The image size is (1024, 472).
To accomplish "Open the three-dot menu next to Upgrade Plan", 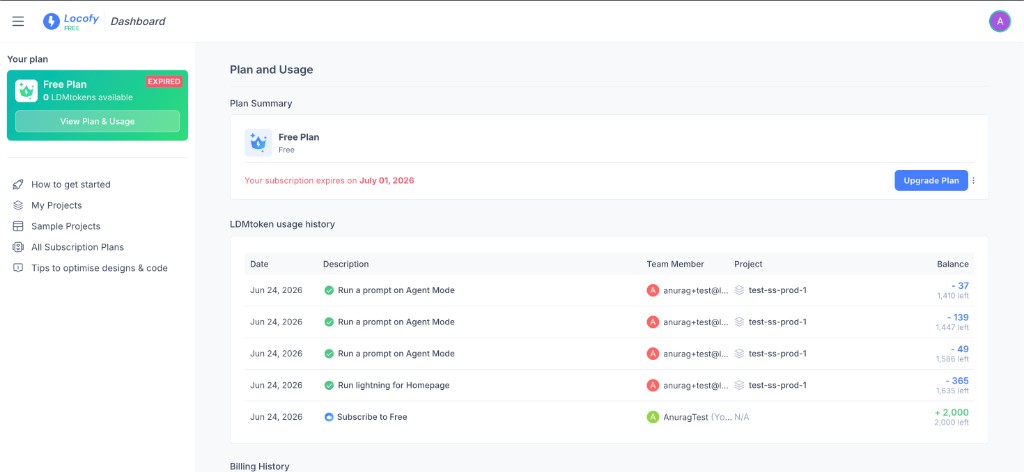I will (x=973, y=180).
